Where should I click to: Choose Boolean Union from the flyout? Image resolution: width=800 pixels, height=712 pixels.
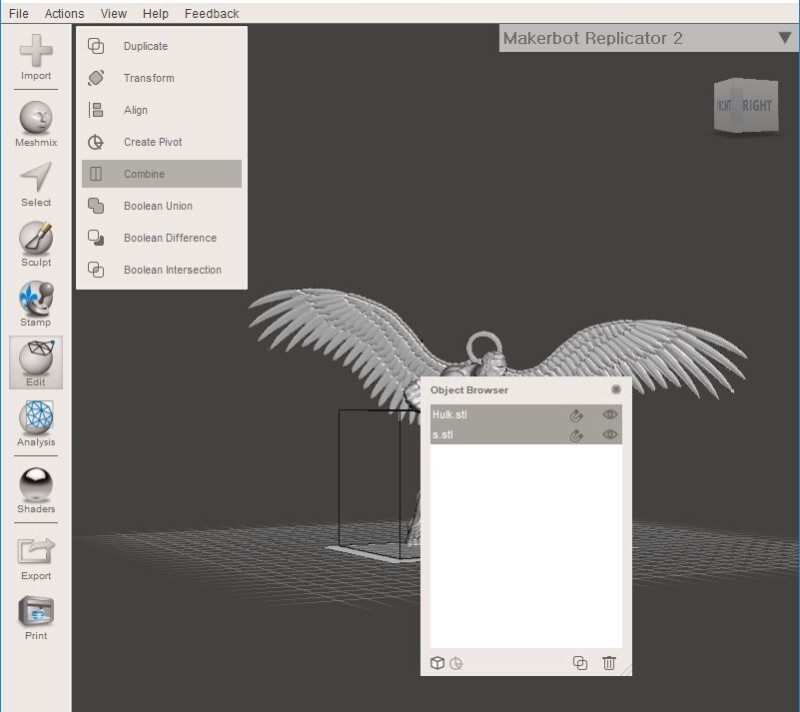point(162,206)
